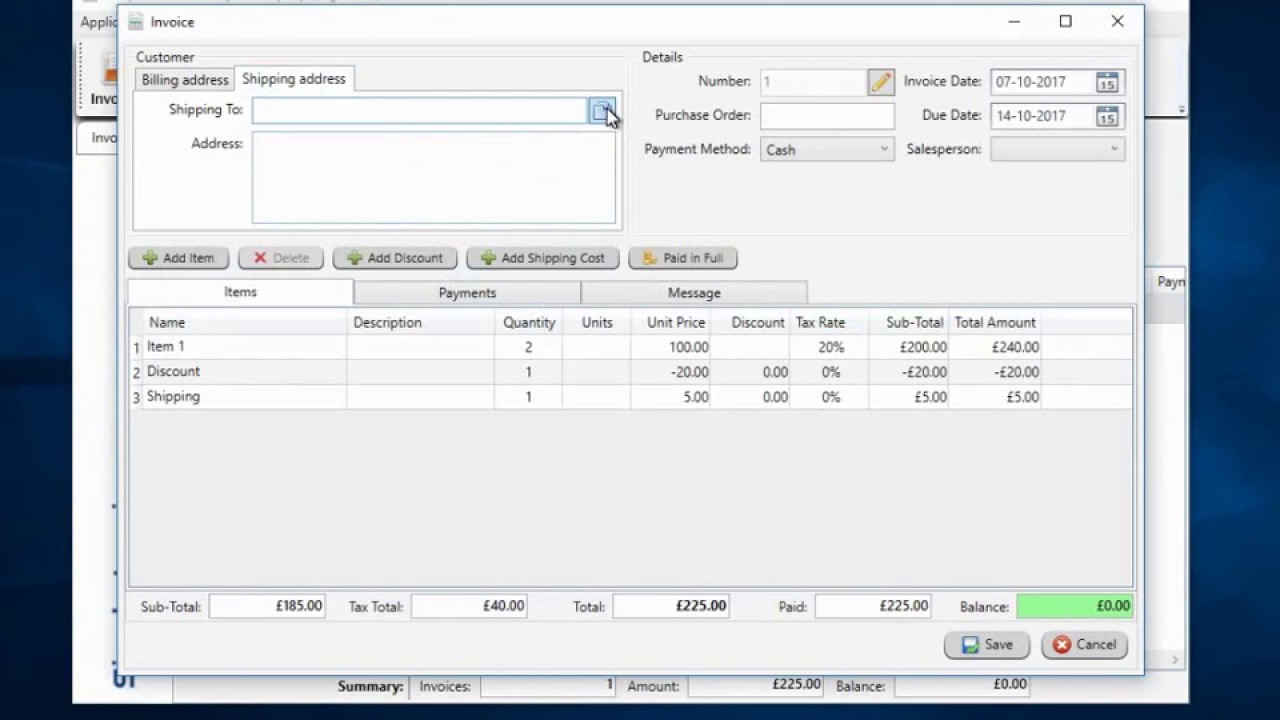Click the Invoice window title icon
Image resolution: width=1280 pixels, height=720 pixels.
tap(136, 22)
